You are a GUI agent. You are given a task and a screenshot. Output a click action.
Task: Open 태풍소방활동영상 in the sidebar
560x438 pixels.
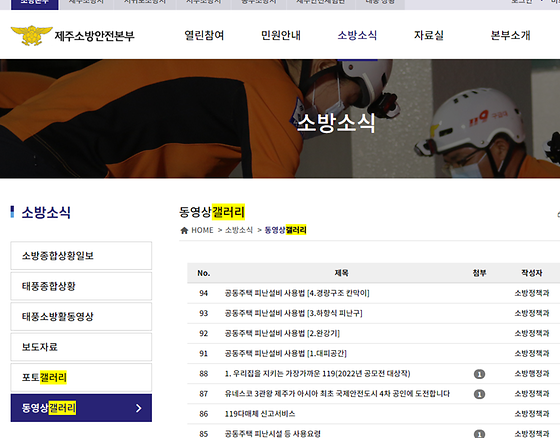81,317
